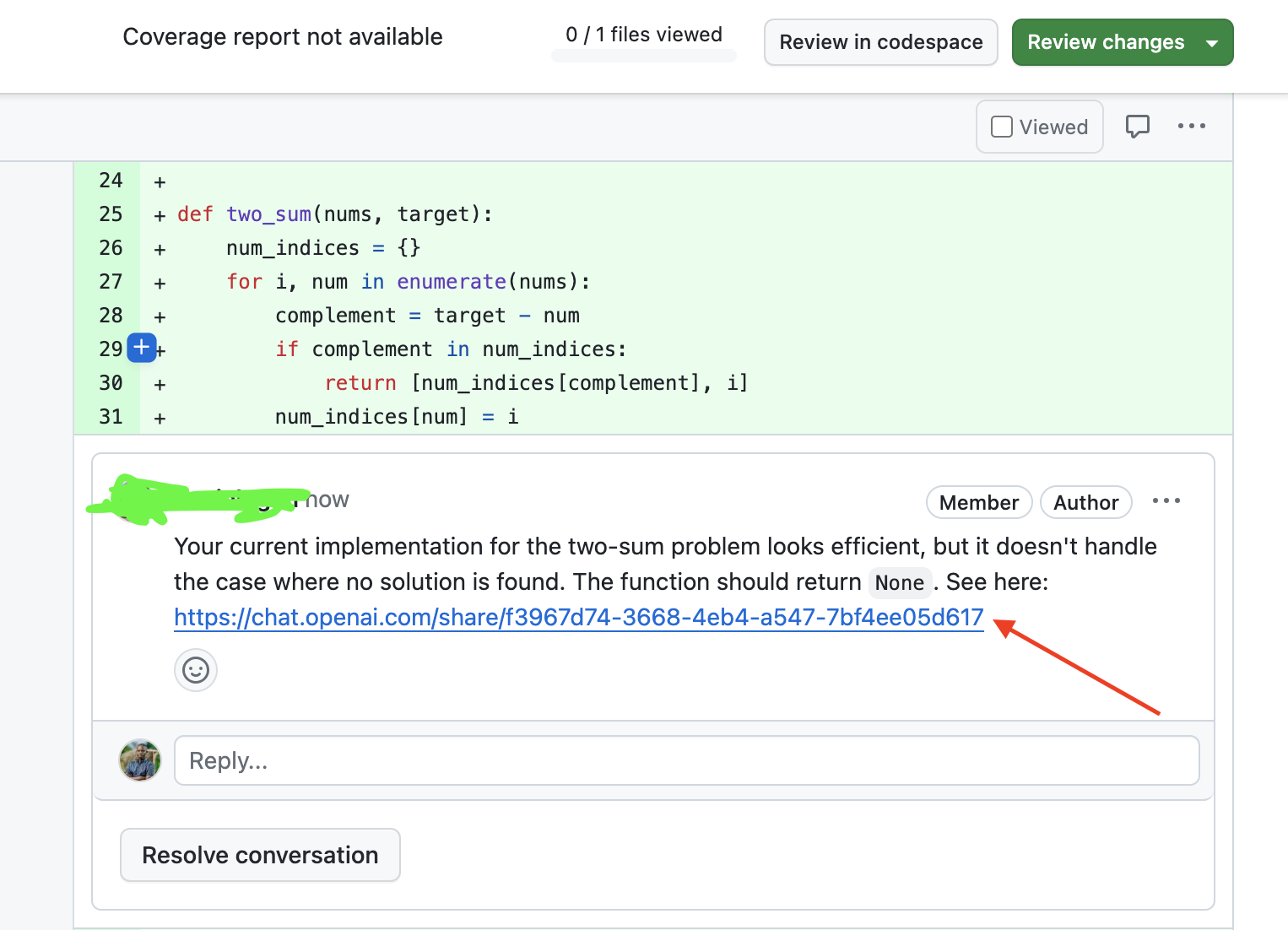
Task: Uncheck the Viewed checkbox state
Action: [1001, 126]
